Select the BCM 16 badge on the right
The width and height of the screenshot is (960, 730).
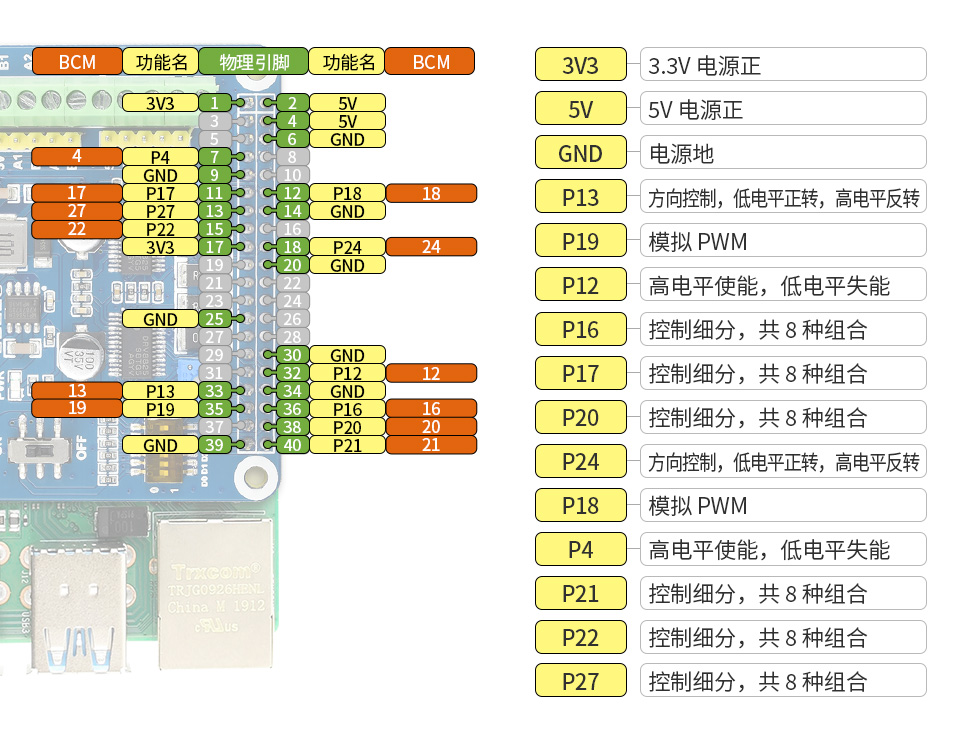(x=430, y=408)
